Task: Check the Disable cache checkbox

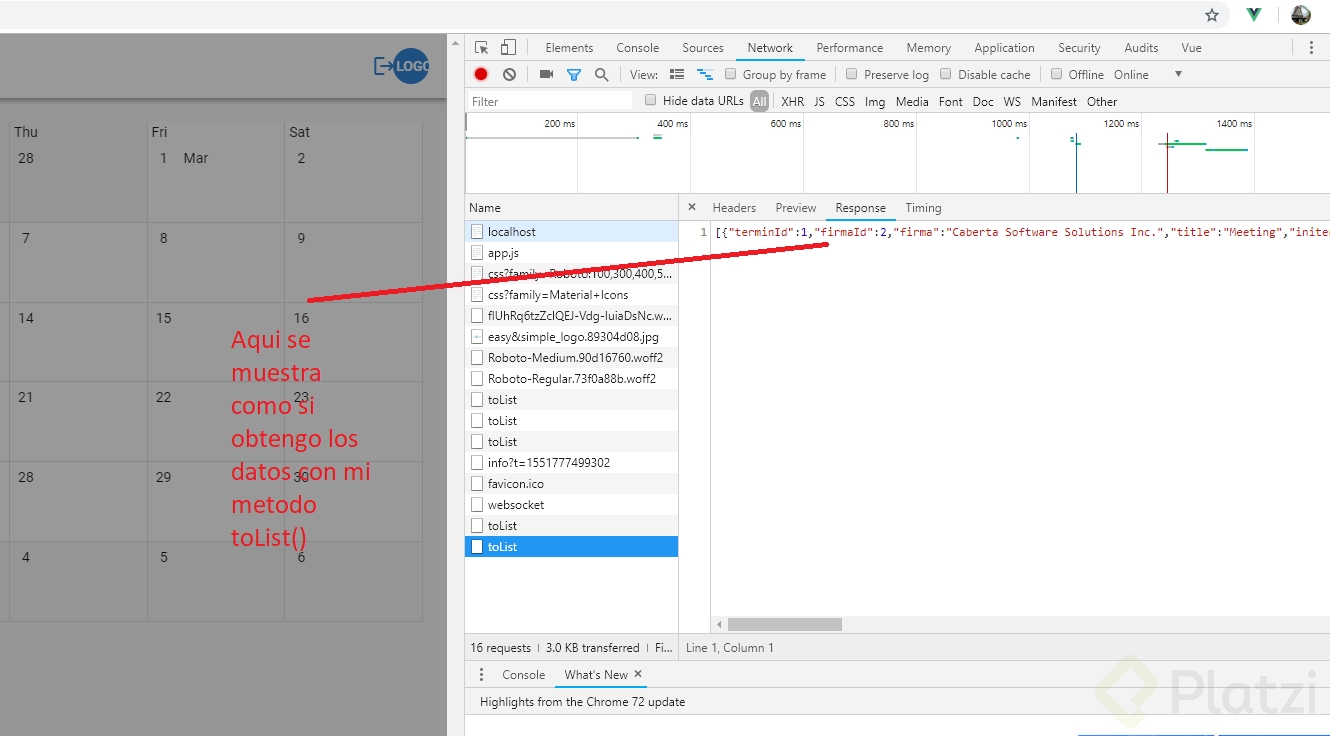Action: [x=946, y=74]
